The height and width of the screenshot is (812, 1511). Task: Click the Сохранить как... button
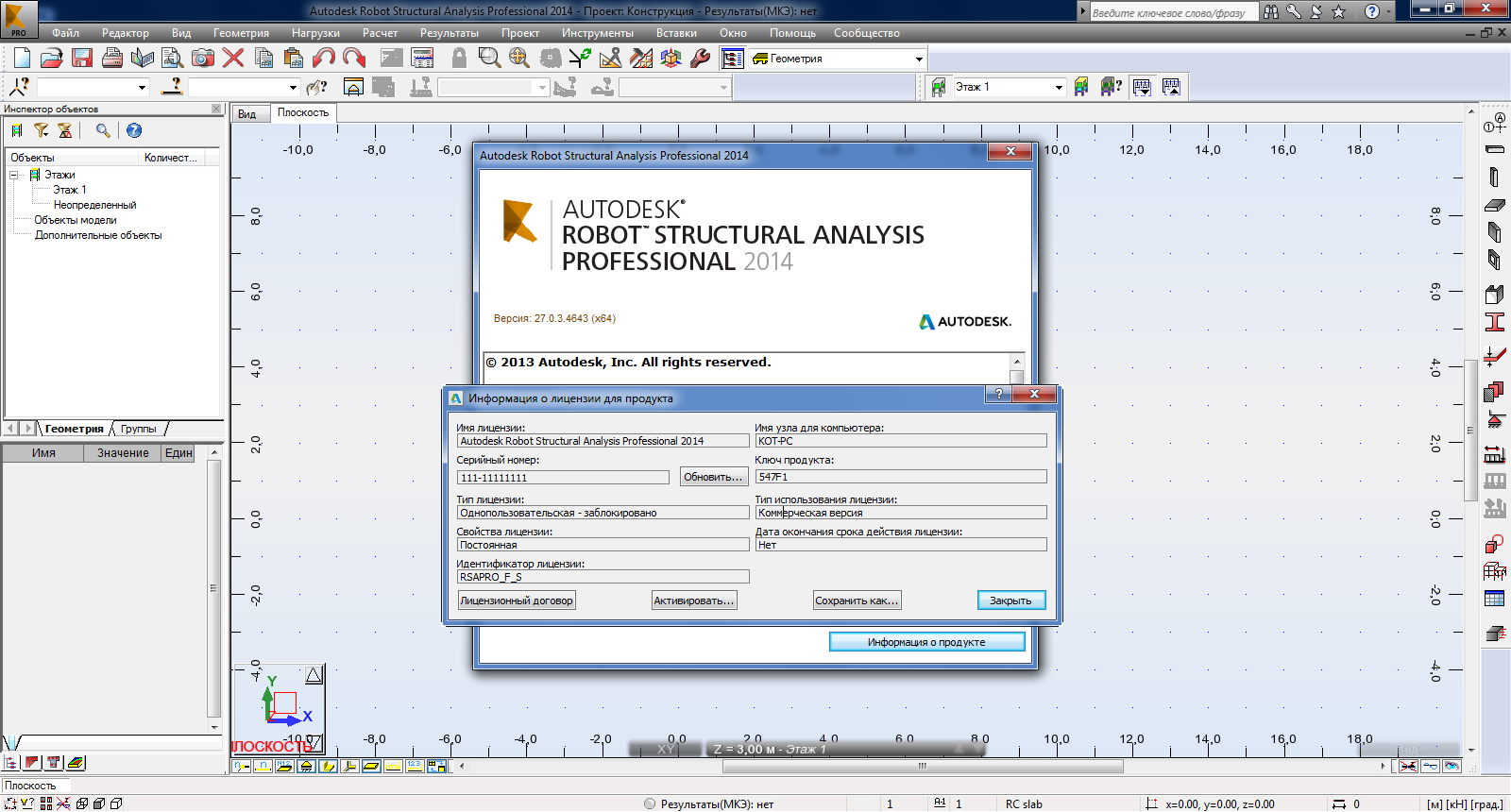(x=857, y=601)
